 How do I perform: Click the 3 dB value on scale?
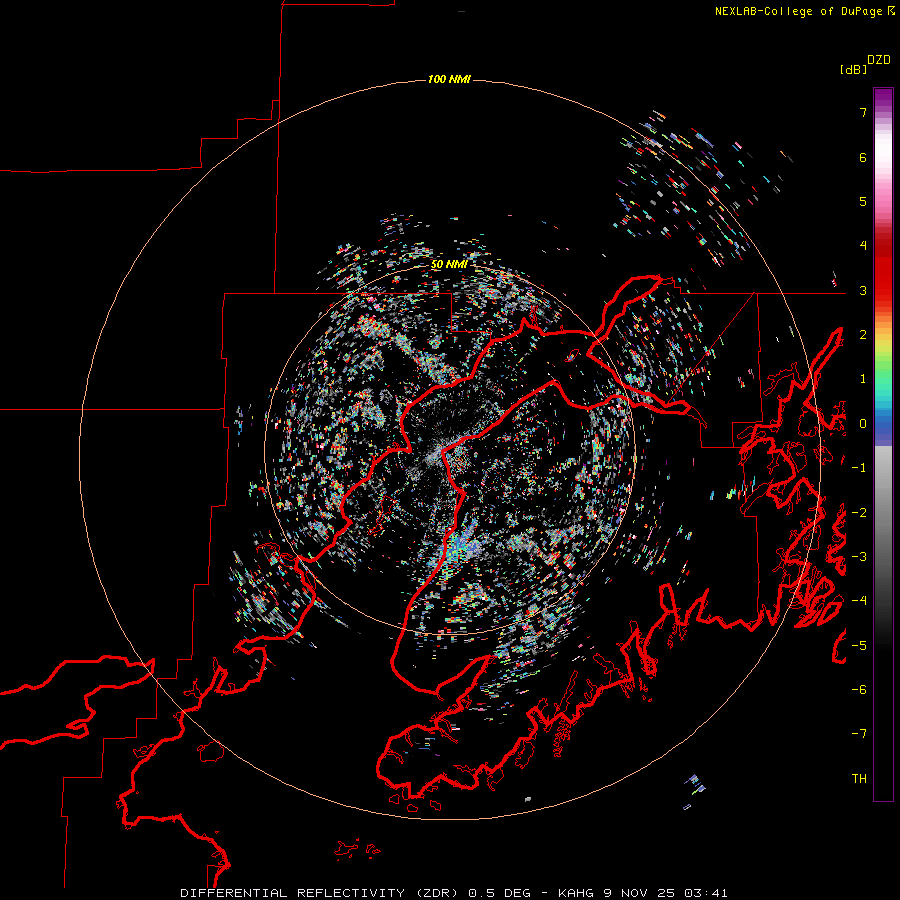863,290
